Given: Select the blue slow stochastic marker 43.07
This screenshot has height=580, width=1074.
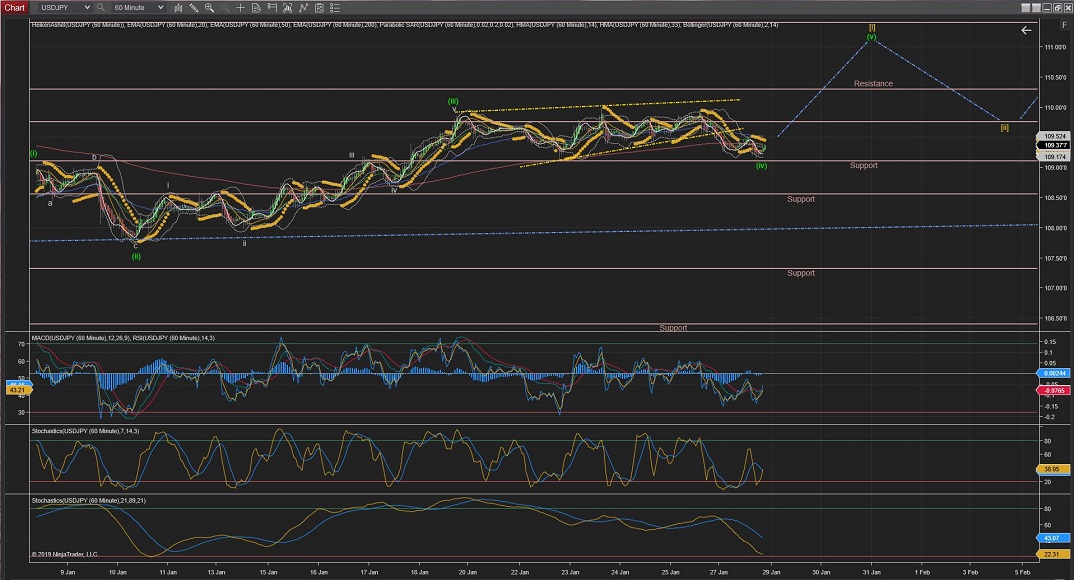Looking at the screenshot, I should click(1052, 538).
